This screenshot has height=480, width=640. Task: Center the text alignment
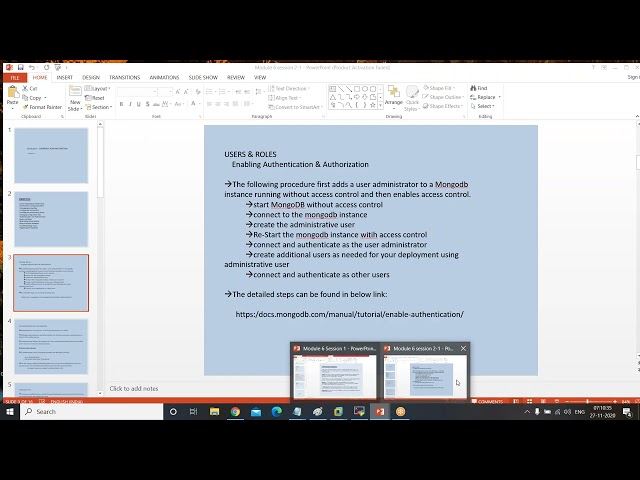(x=218, y=104)
